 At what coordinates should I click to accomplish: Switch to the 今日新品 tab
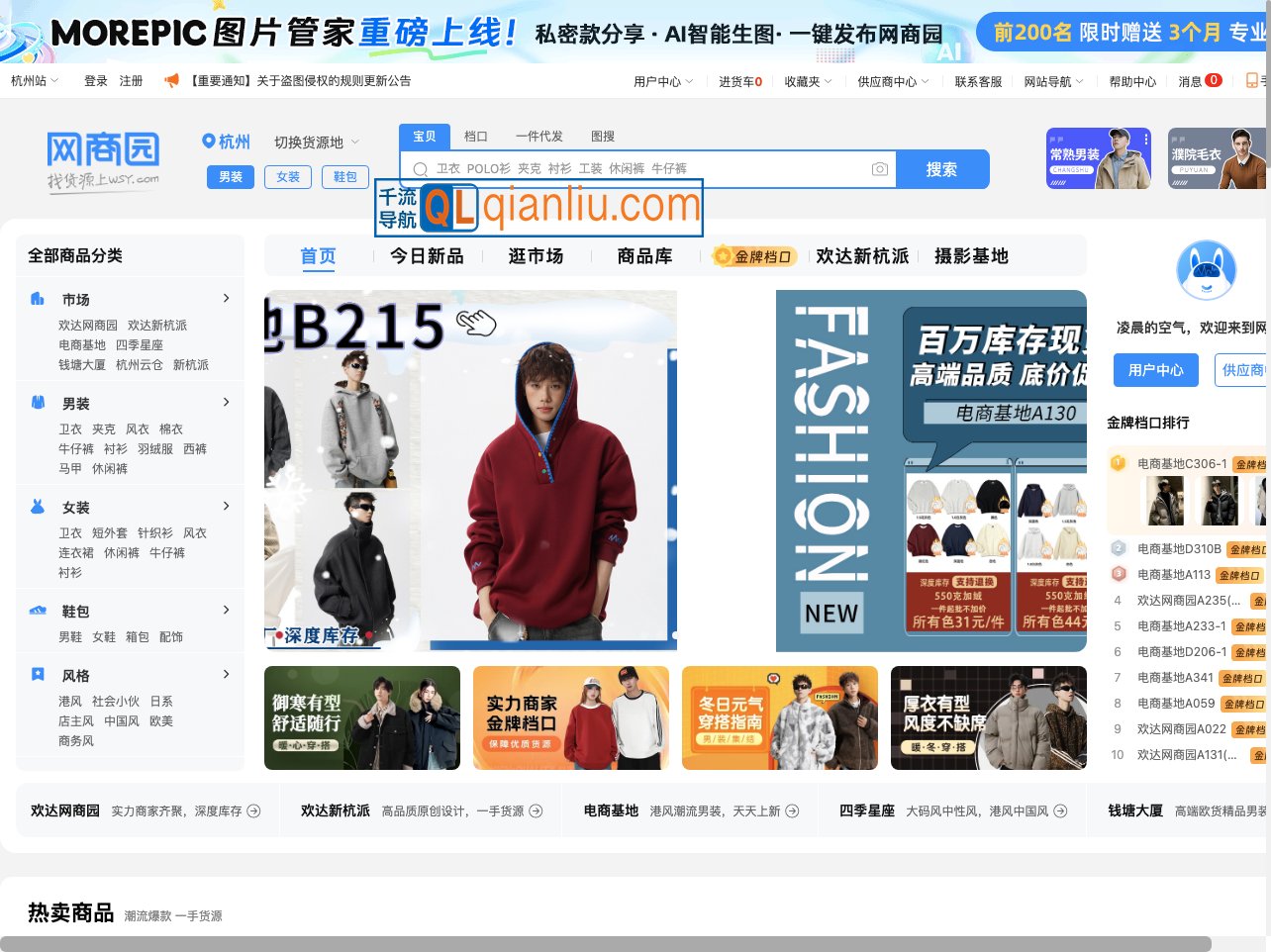click(x=427, y=256)
